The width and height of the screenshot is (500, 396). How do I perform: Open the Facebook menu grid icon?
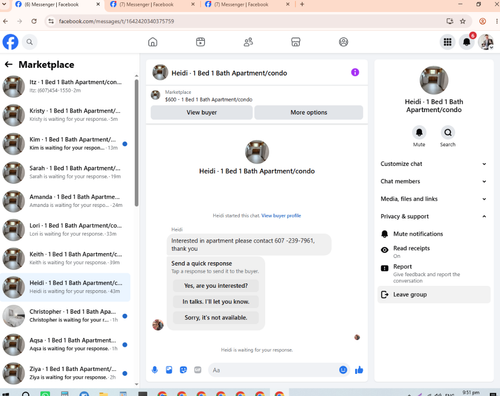pos(447,42)
